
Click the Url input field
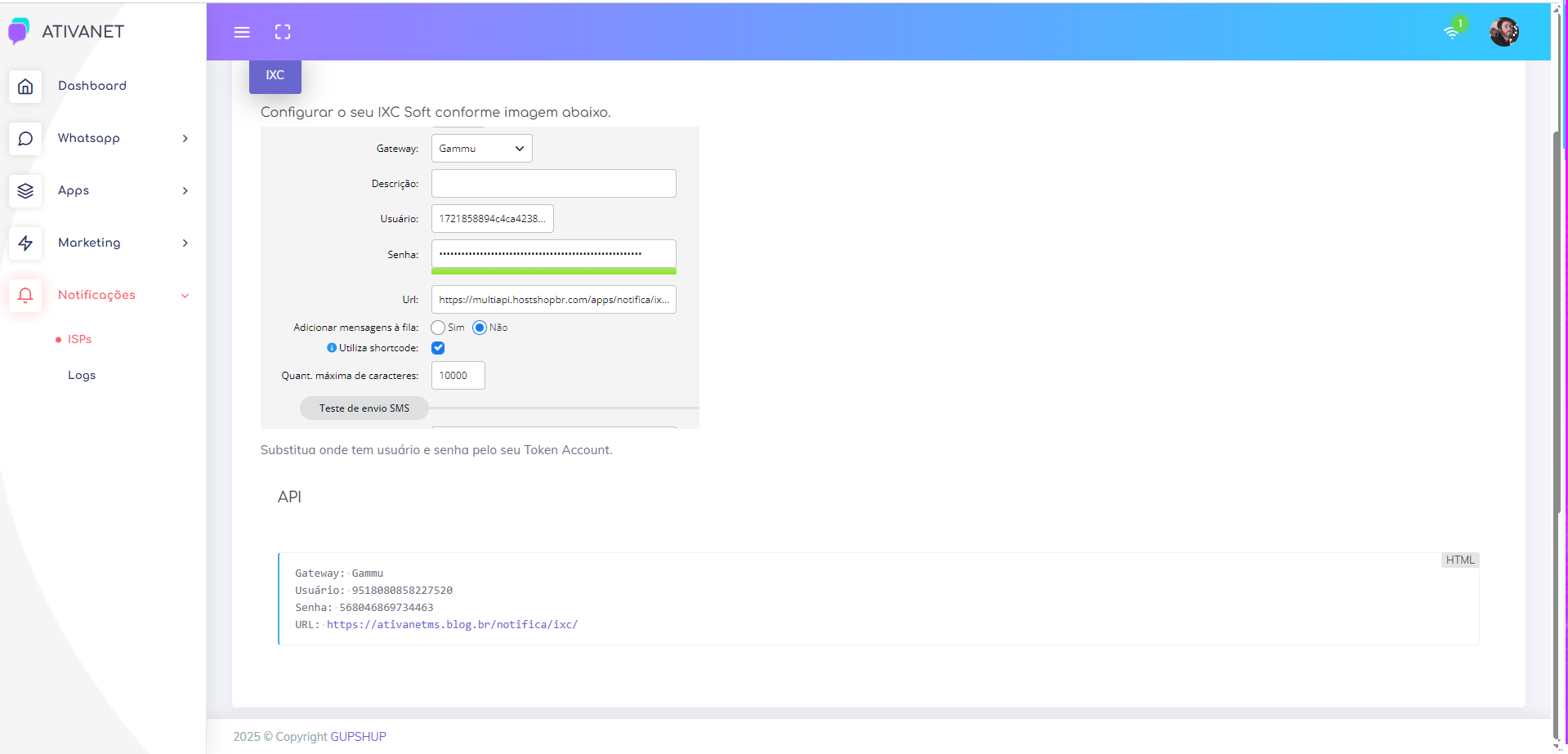point(554,300)
